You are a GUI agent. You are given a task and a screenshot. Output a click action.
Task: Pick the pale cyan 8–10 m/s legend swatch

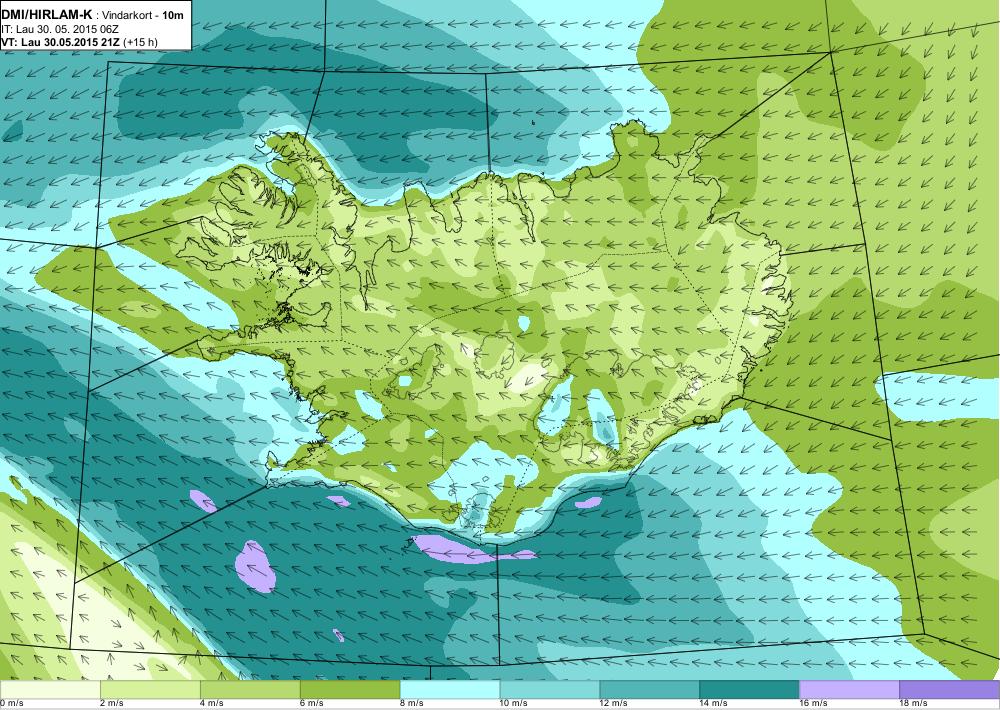pyautogui.click(x=450, y=690)
